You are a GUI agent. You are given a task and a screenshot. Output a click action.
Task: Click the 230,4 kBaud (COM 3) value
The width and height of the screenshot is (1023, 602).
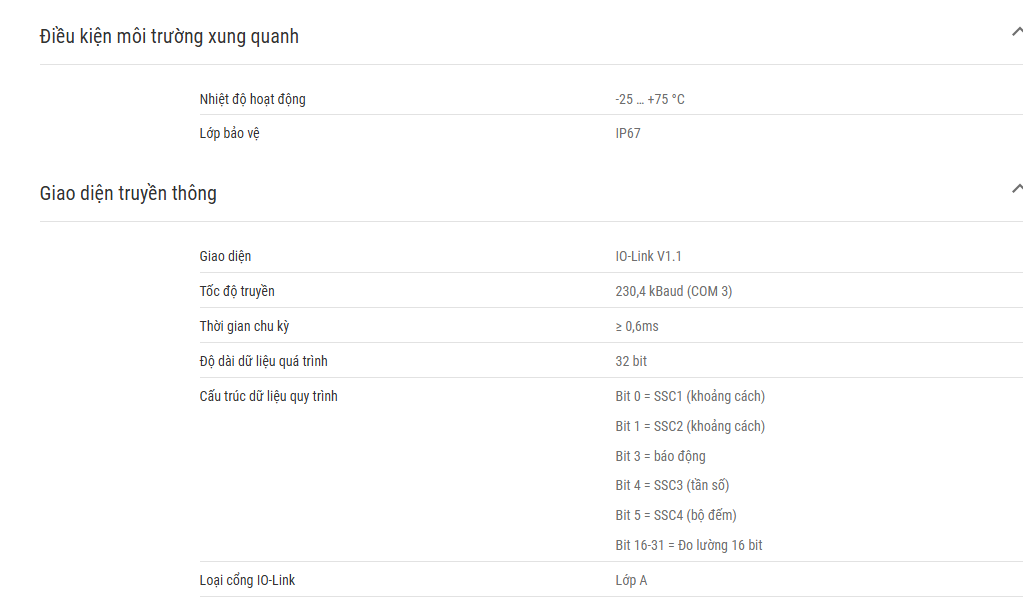pos(673,292)
